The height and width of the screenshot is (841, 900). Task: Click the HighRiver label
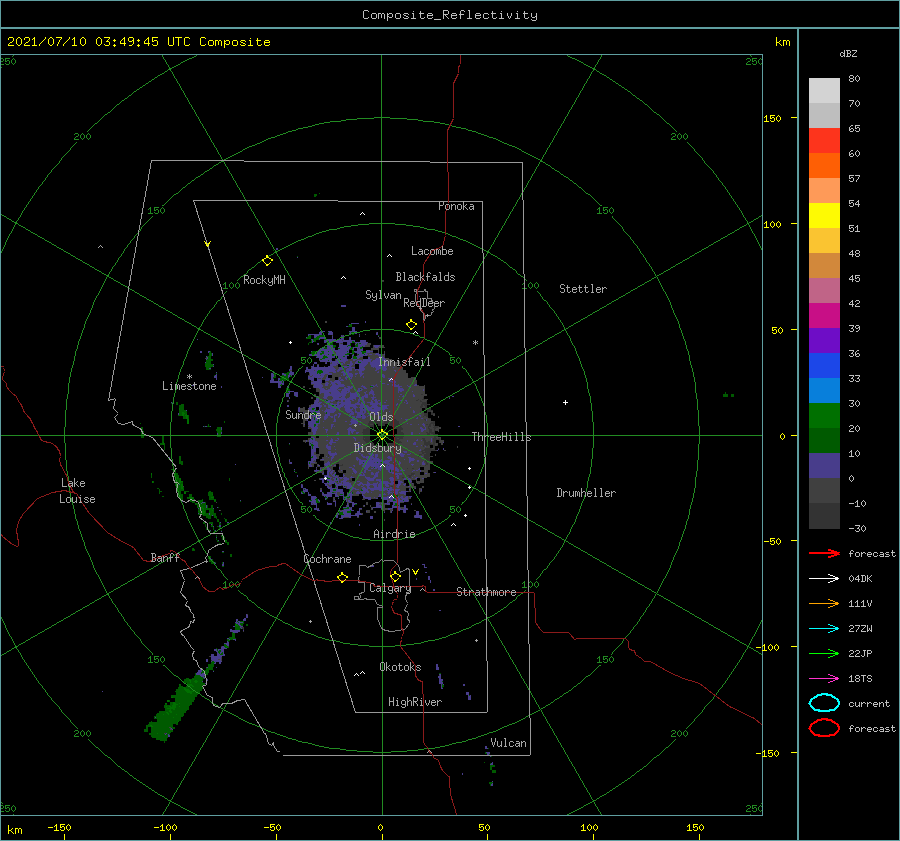coord(415,702)
